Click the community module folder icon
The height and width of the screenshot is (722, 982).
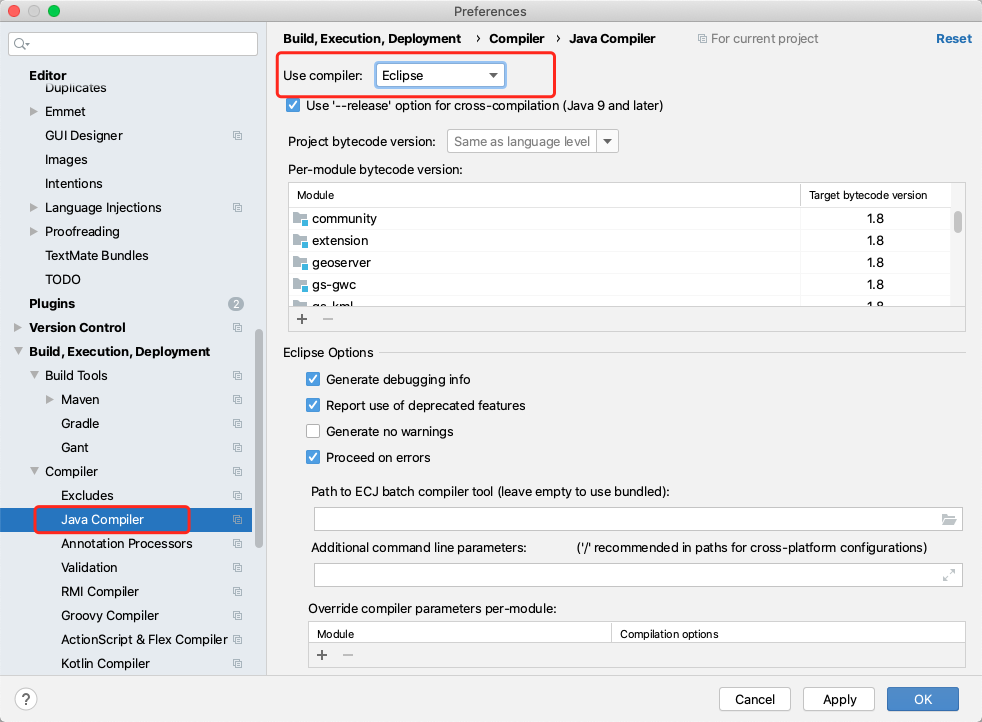point(300,219)
